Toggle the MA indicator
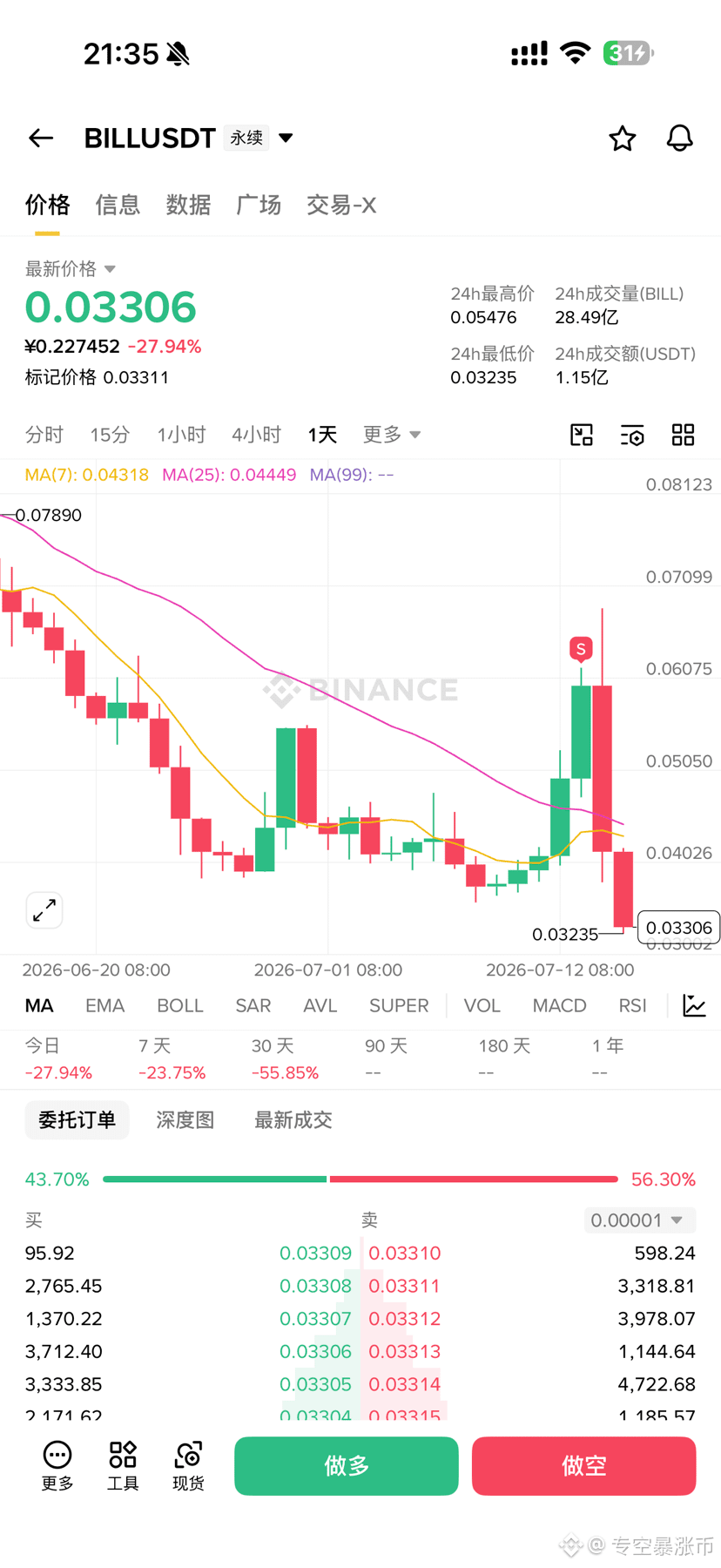The image size is (721, 1568). 39,1005
